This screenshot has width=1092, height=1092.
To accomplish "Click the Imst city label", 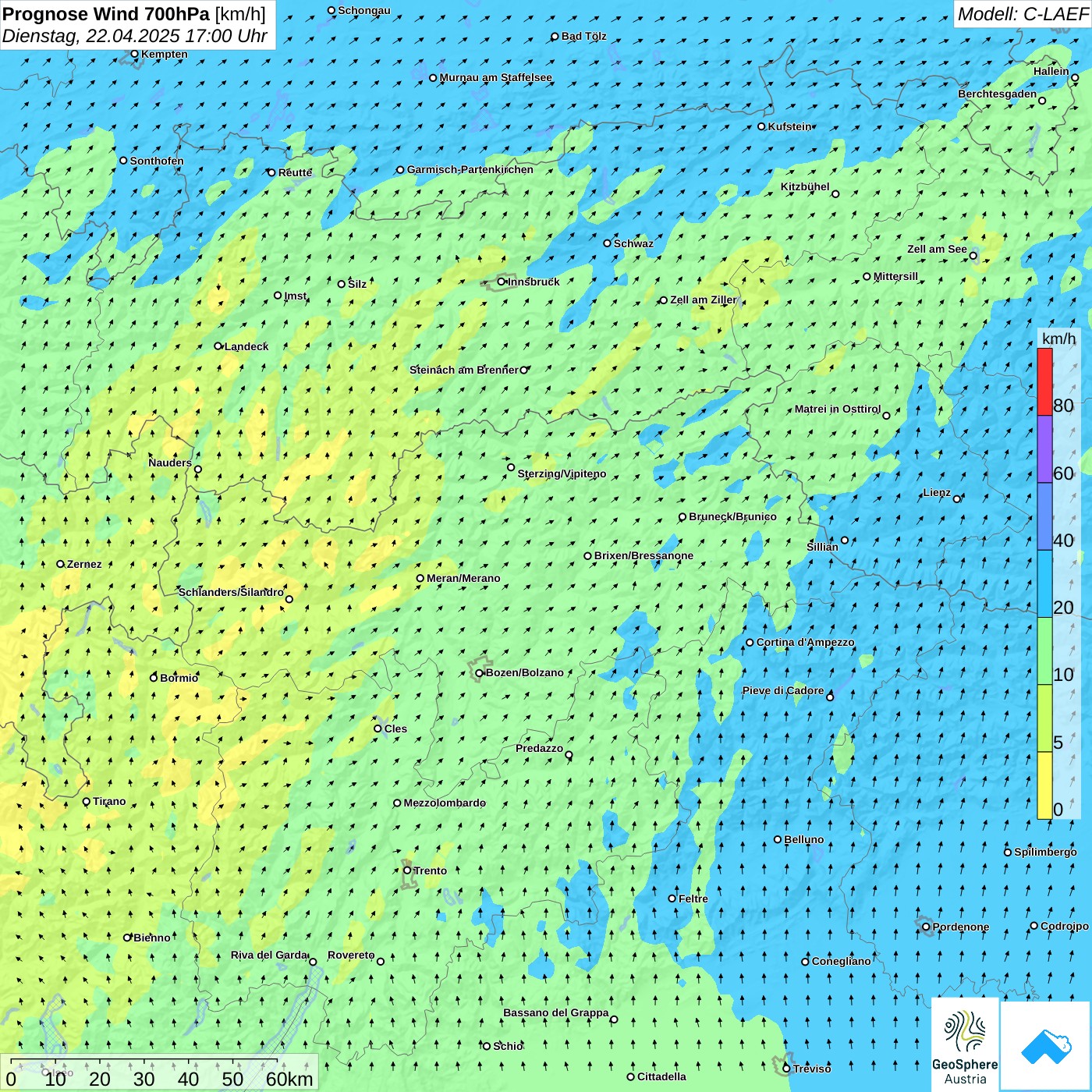I will coord(296,296).
